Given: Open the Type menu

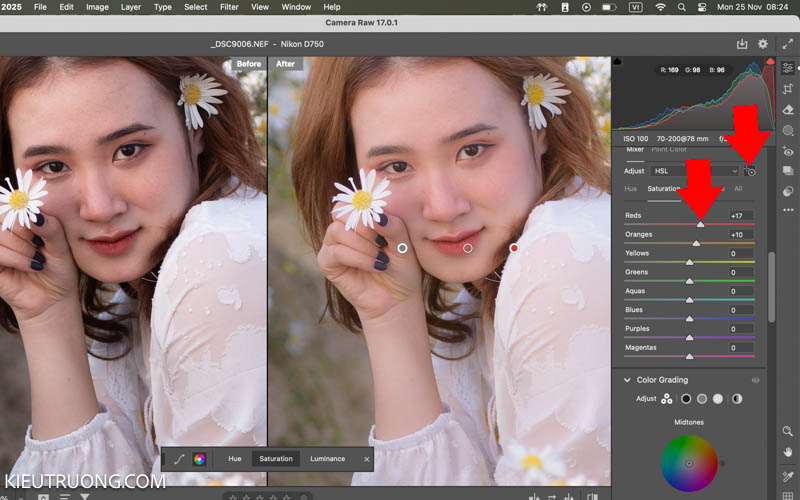Looking at the screenshot, I should click(x=163, y=7).
